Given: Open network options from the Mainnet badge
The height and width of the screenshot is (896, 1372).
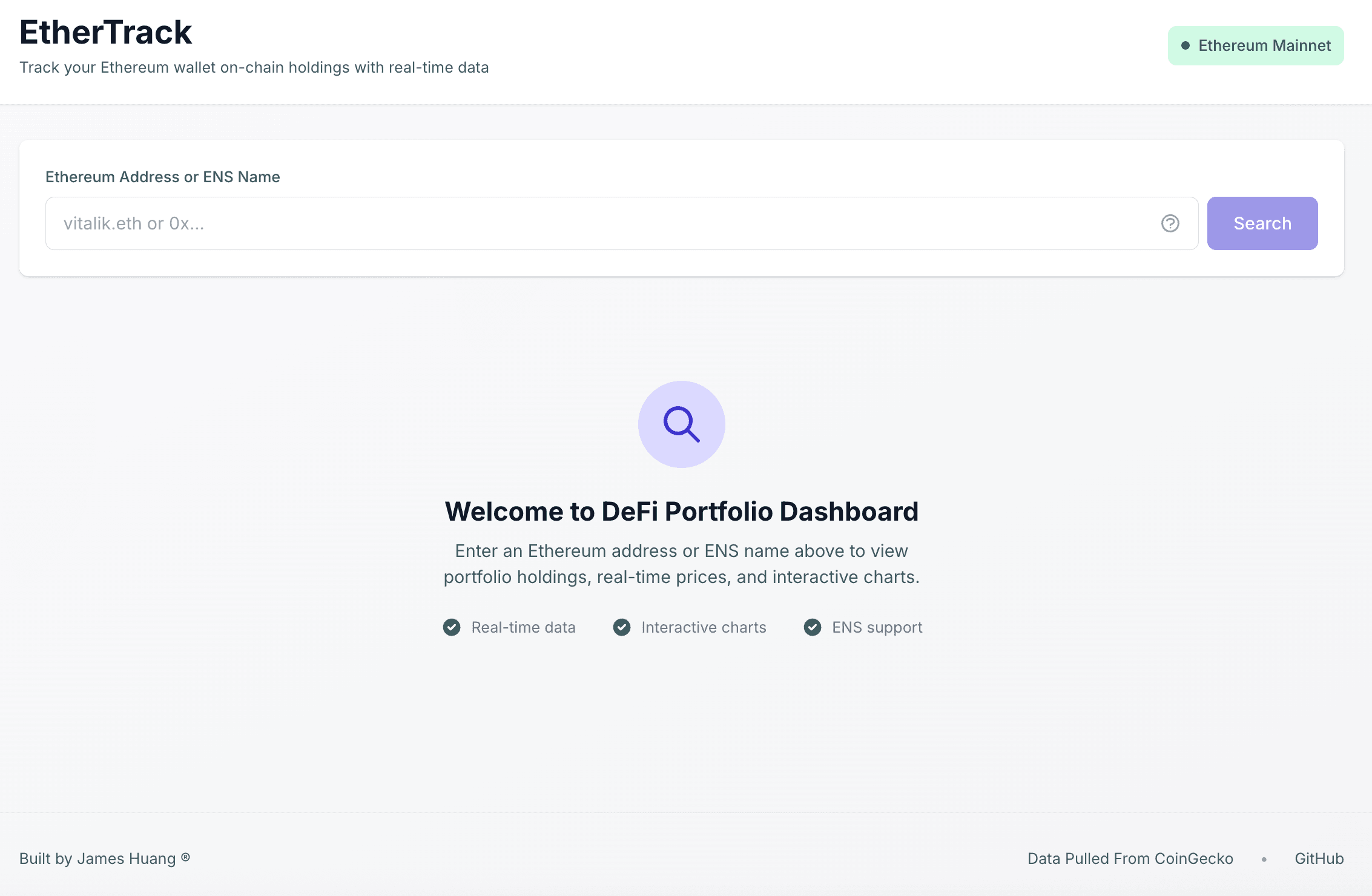Looking at the screenshot, I should 1255,45.
